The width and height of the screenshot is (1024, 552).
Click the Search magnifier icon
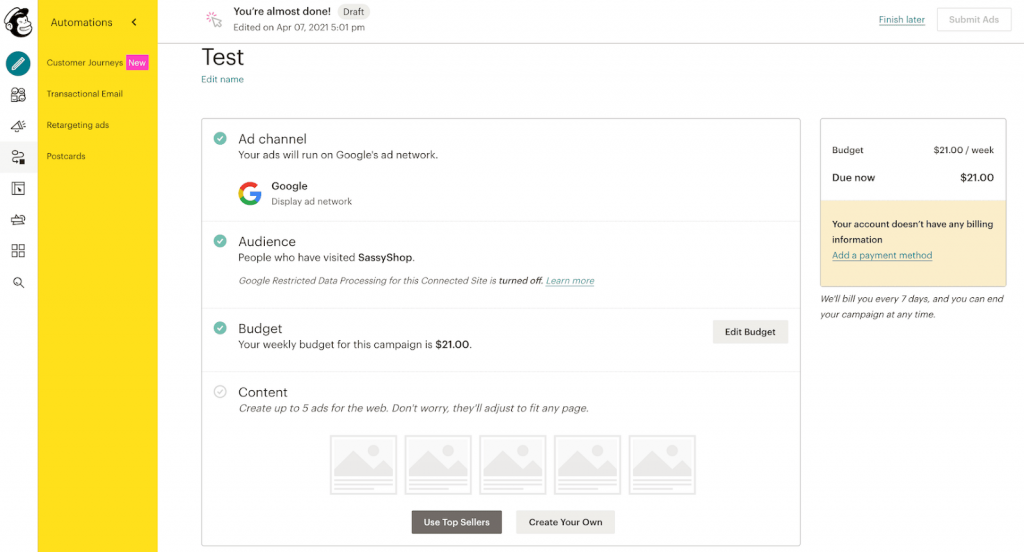(18, 282)
